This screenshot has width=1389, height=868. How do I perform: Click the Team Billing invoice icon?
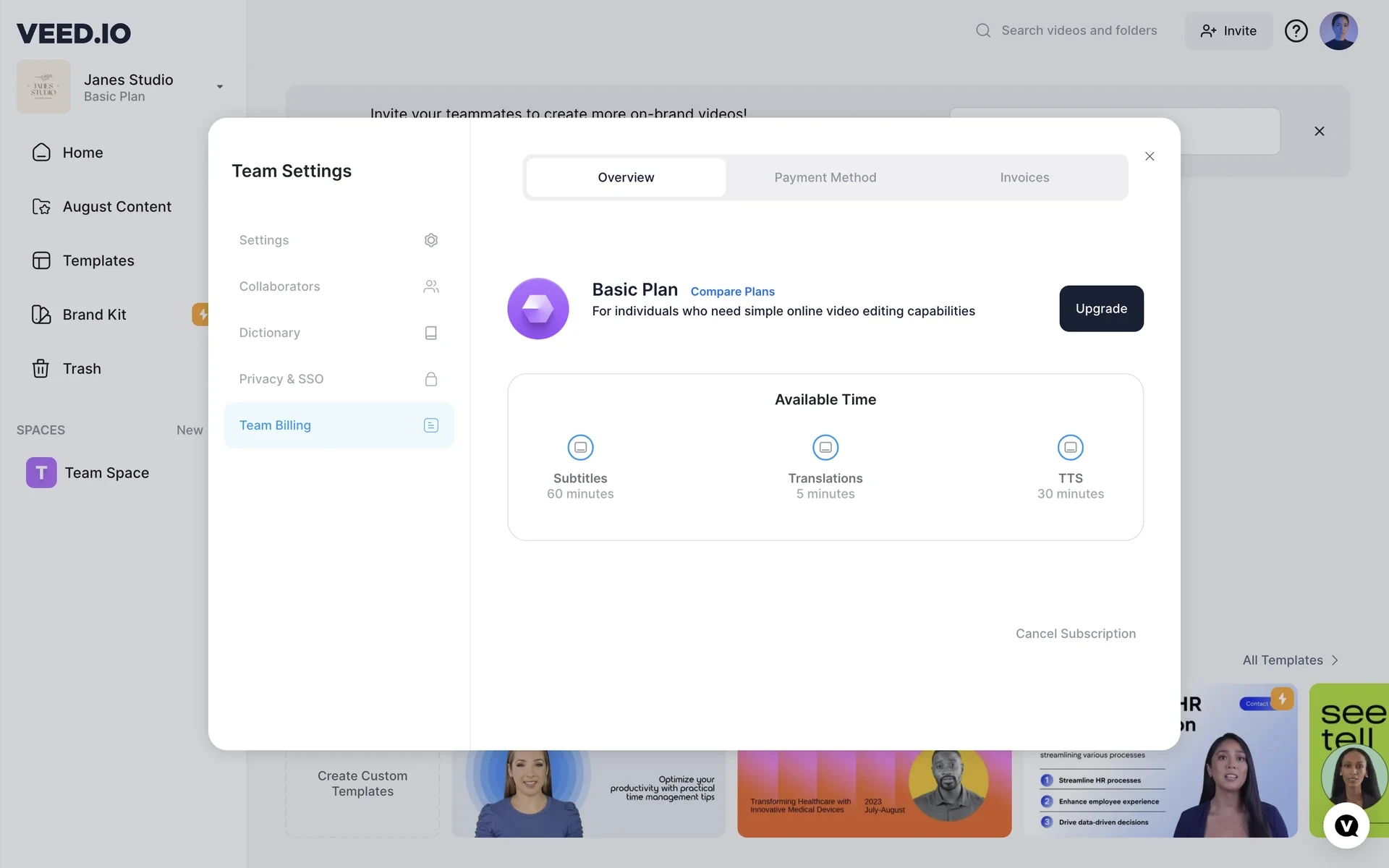(x=431, y=425)
